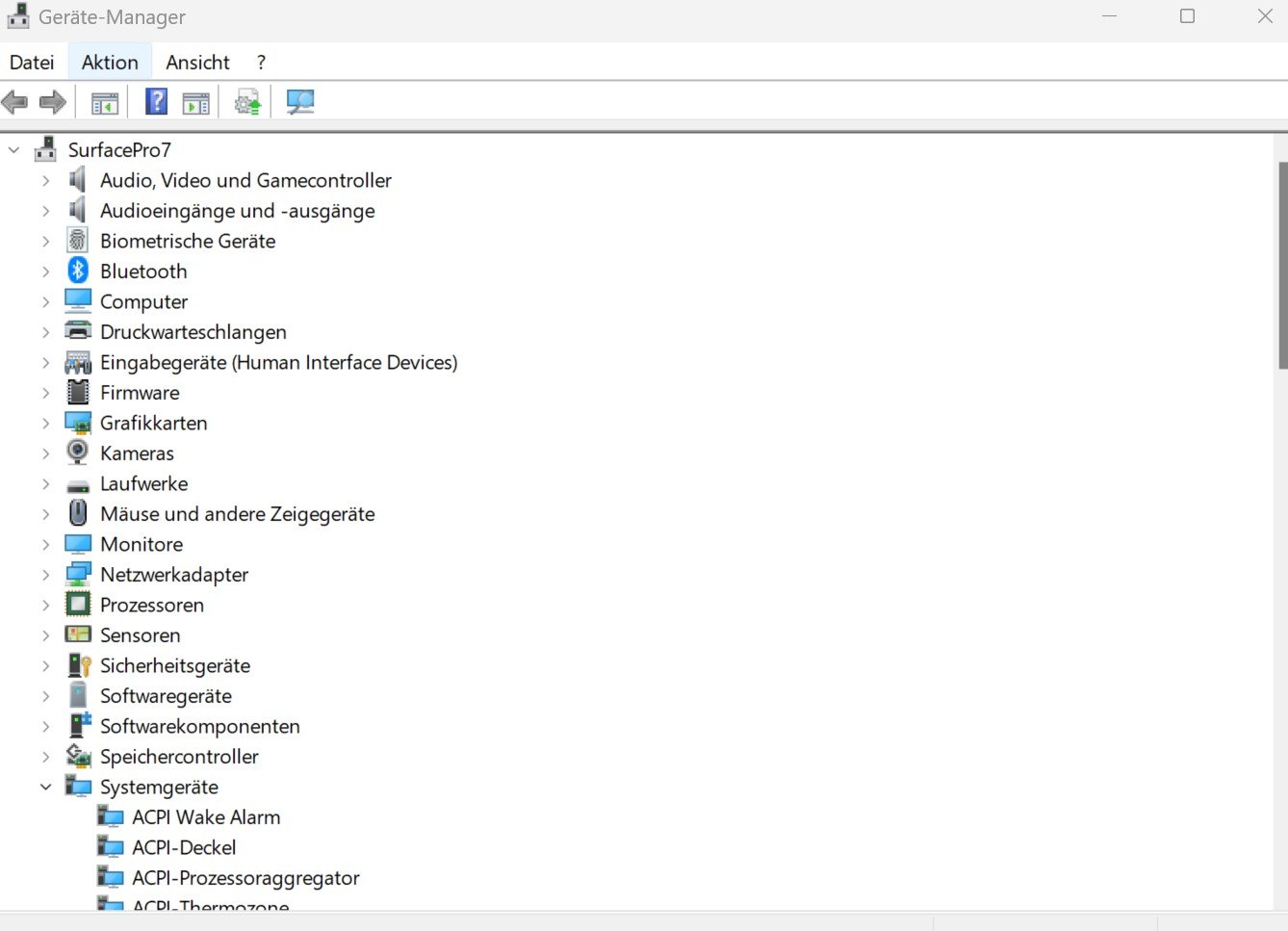Image resolution: width=1288 pixels, height=931 pixels.
Task: Select the Druckwarteschlangen label
Action: [193, 331]
